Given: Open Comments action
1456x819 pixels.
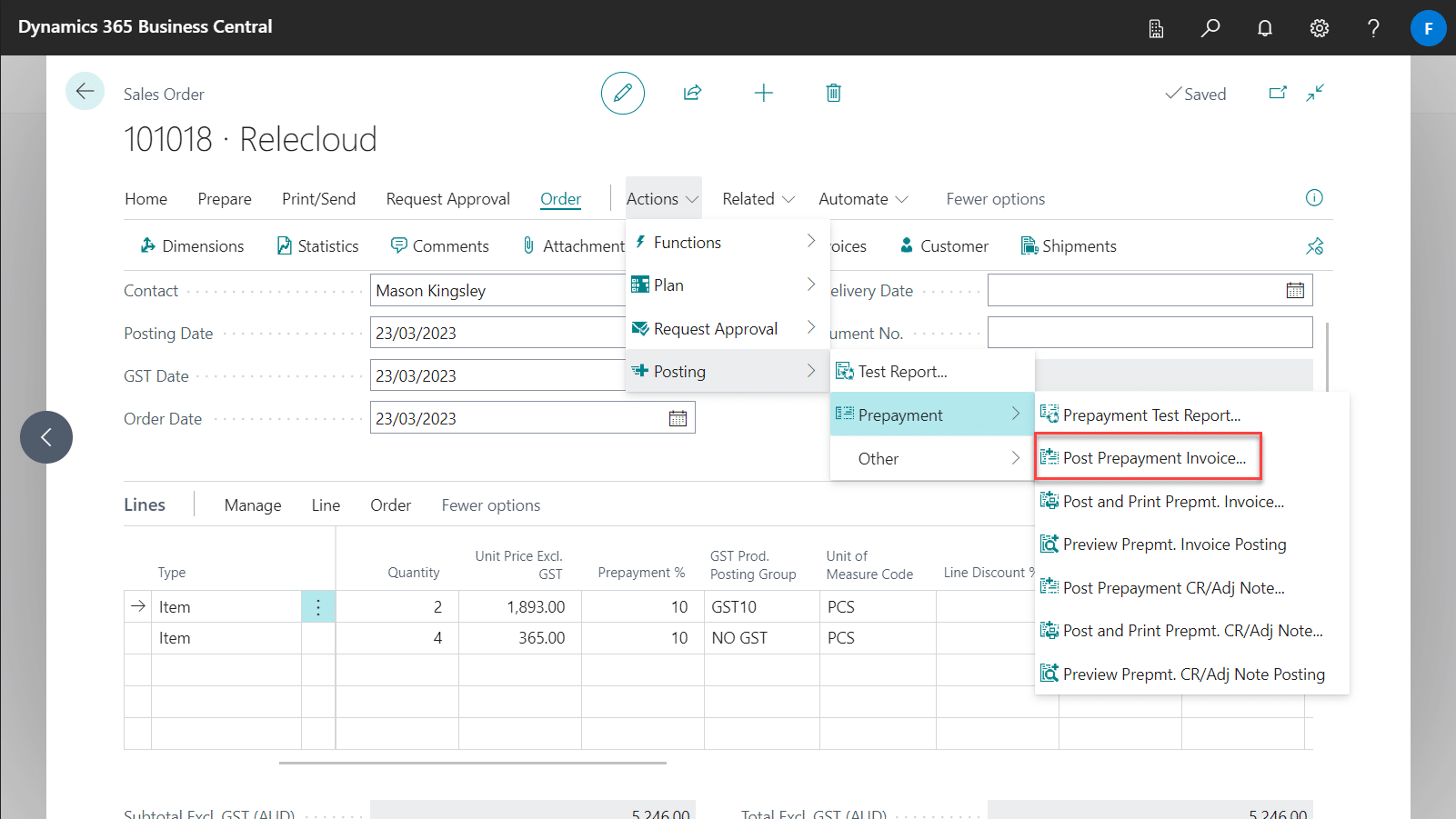Looking at the screenshot, I should [439, 245].
